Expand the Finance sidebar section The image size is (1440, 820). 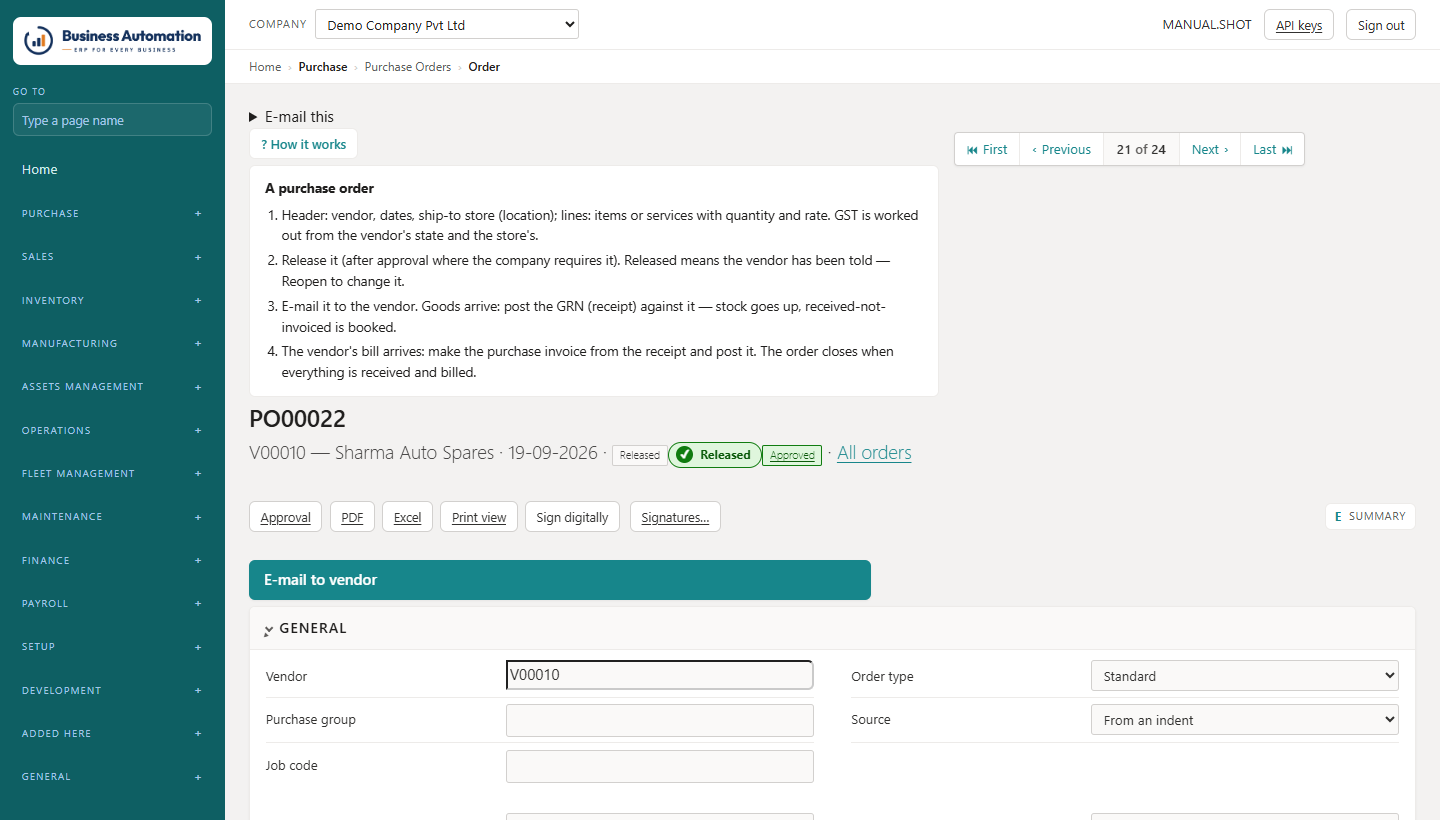(x=112, y=560)
